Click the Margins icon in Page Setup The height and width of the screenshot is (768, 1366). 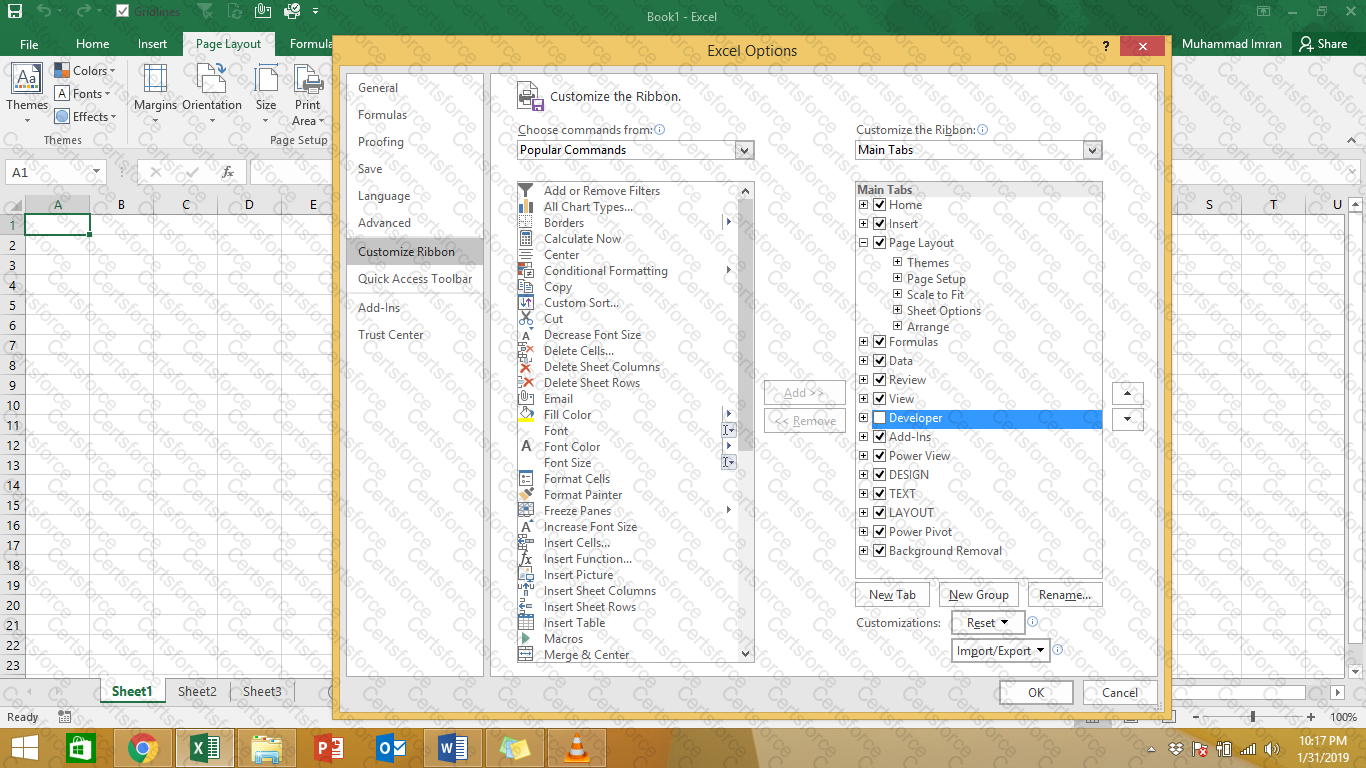click(155, 79)
